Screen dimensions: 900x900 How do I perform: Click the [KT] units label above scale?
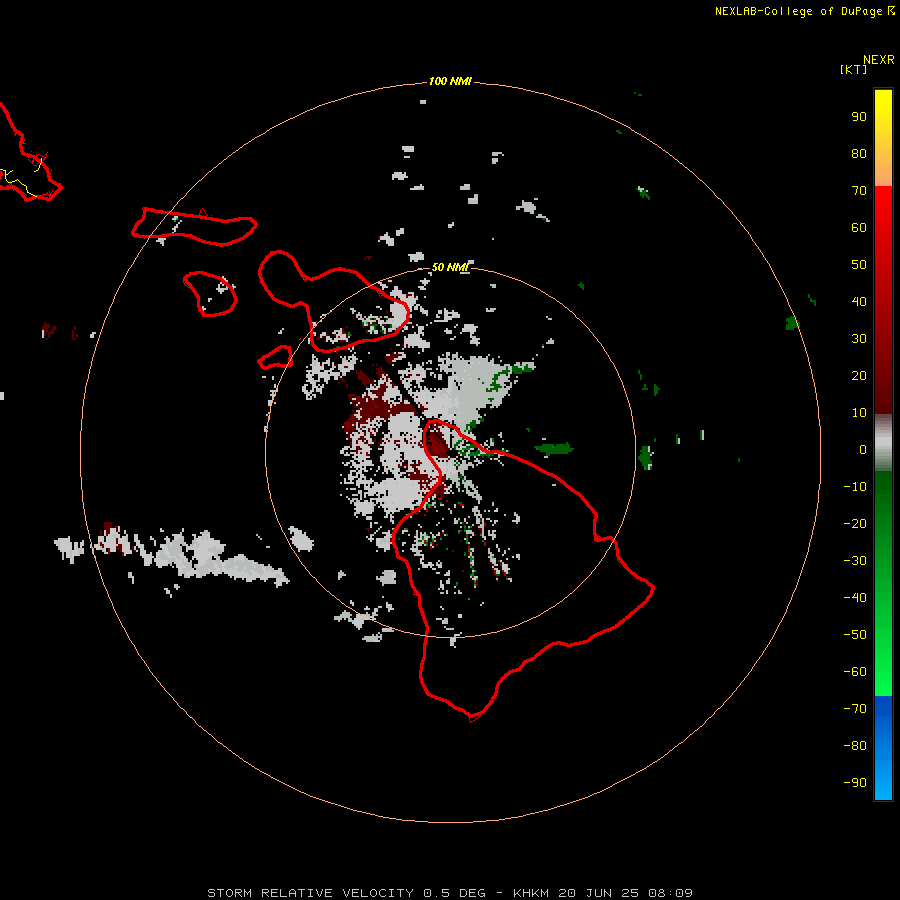point(854,69)
